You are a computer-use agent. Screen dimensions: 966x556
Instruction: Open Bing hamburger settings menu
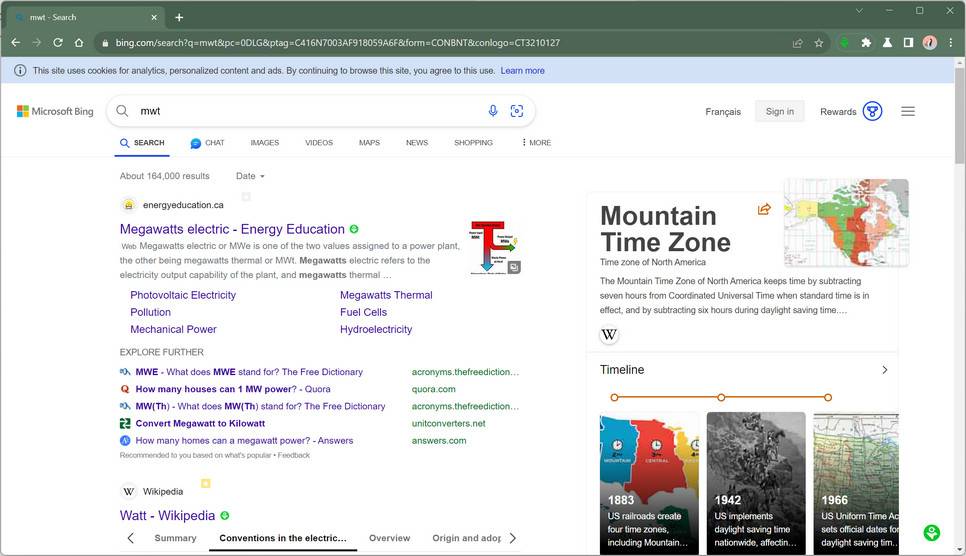(908, 112)
